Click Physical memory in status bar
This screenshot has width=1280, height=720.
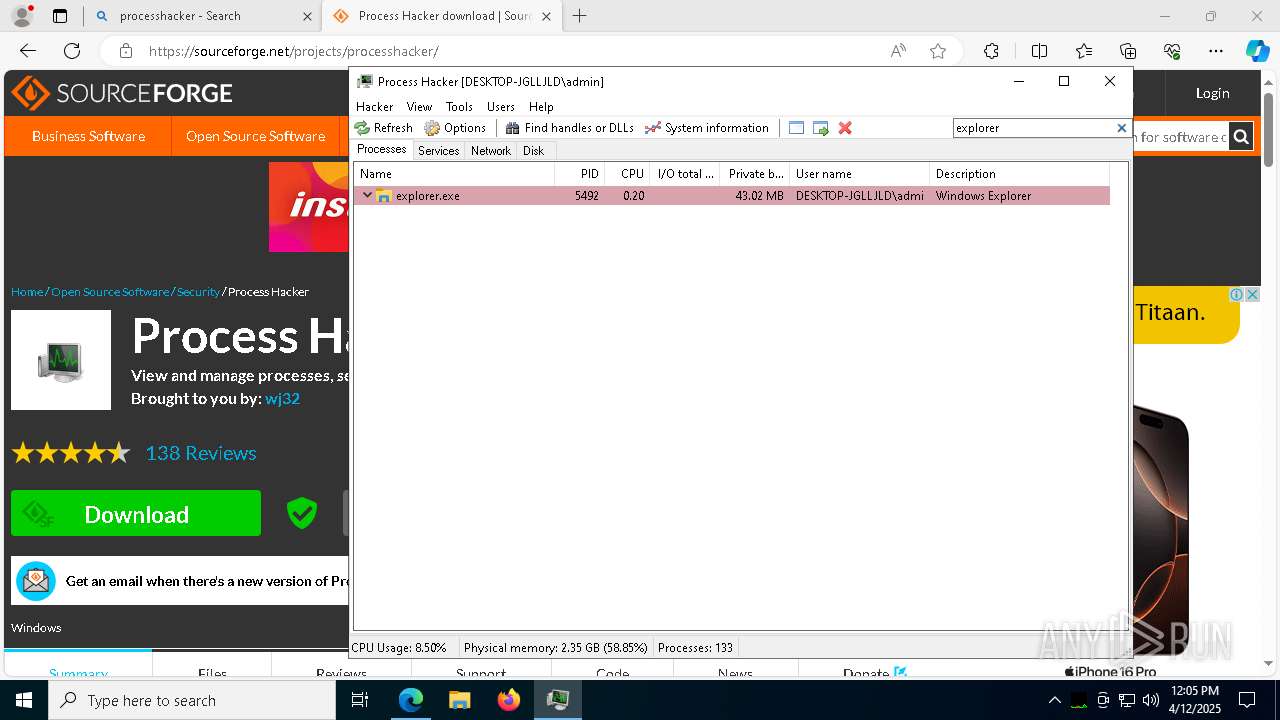556,648
